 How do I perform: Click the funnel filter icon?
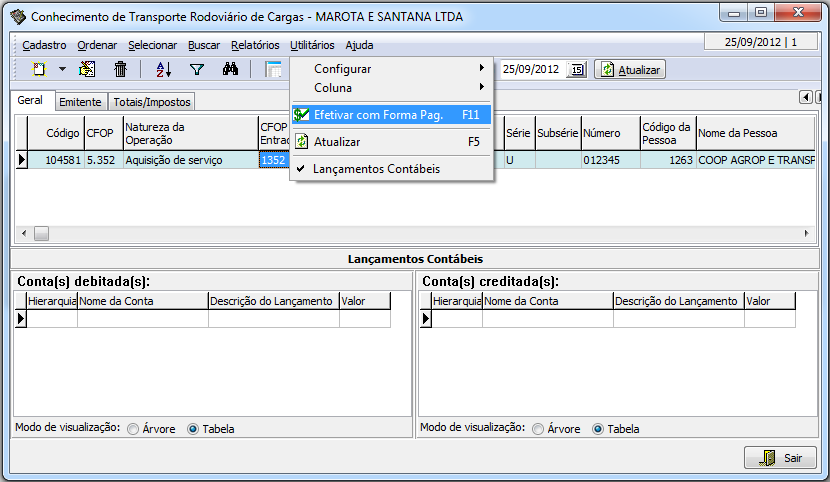197,69
